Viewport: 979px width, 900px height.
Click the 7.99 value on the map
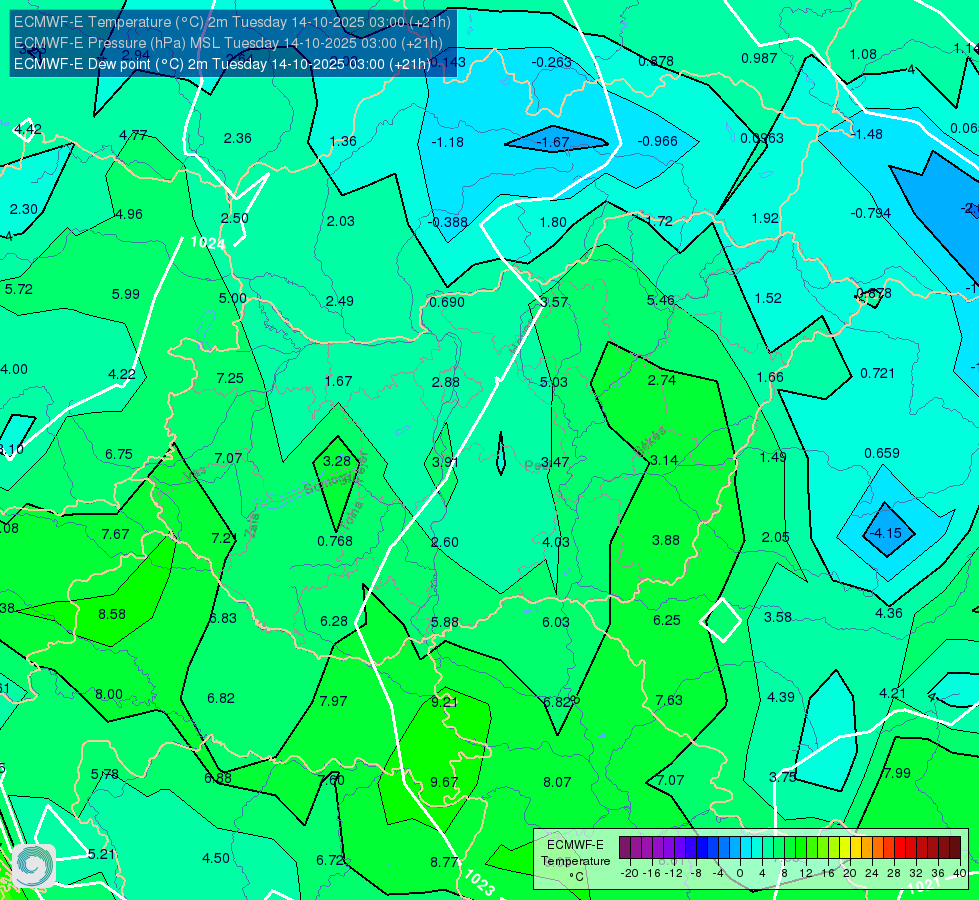tap(897, 773)
